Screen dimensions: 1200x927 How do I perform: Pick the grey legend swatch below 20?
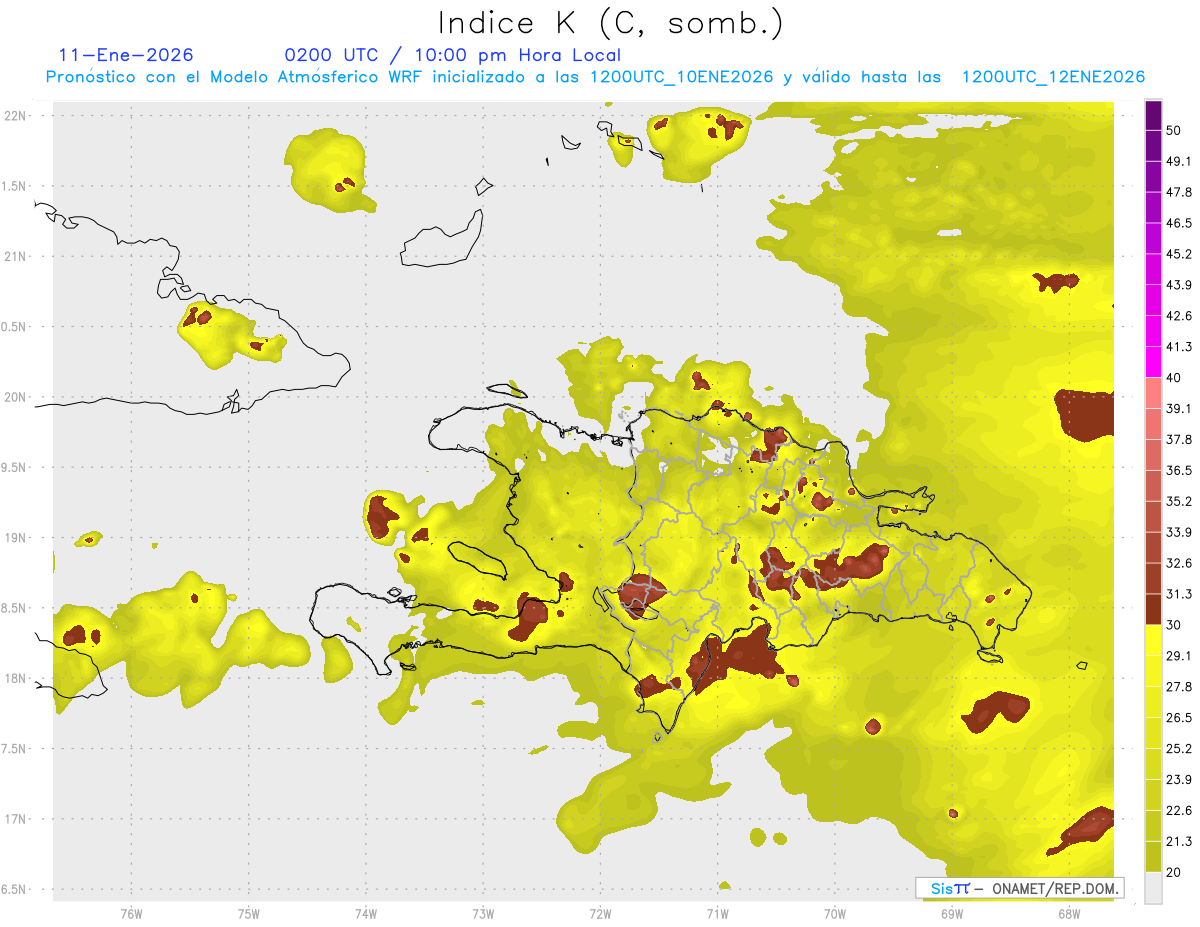click(1153, 887)
